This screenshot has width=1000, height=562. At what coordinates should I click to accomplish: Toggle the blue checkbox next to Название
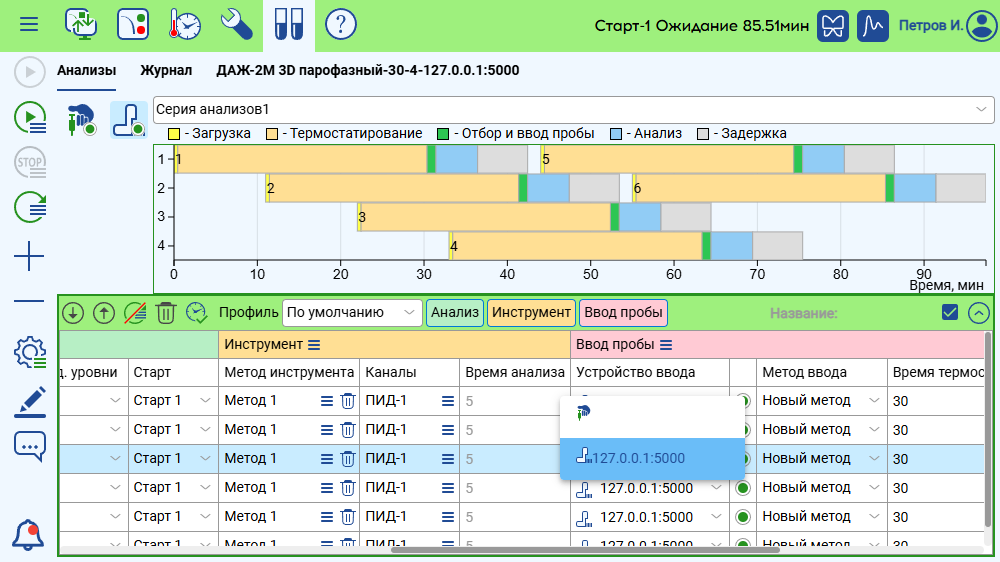[x=950, y=312]
